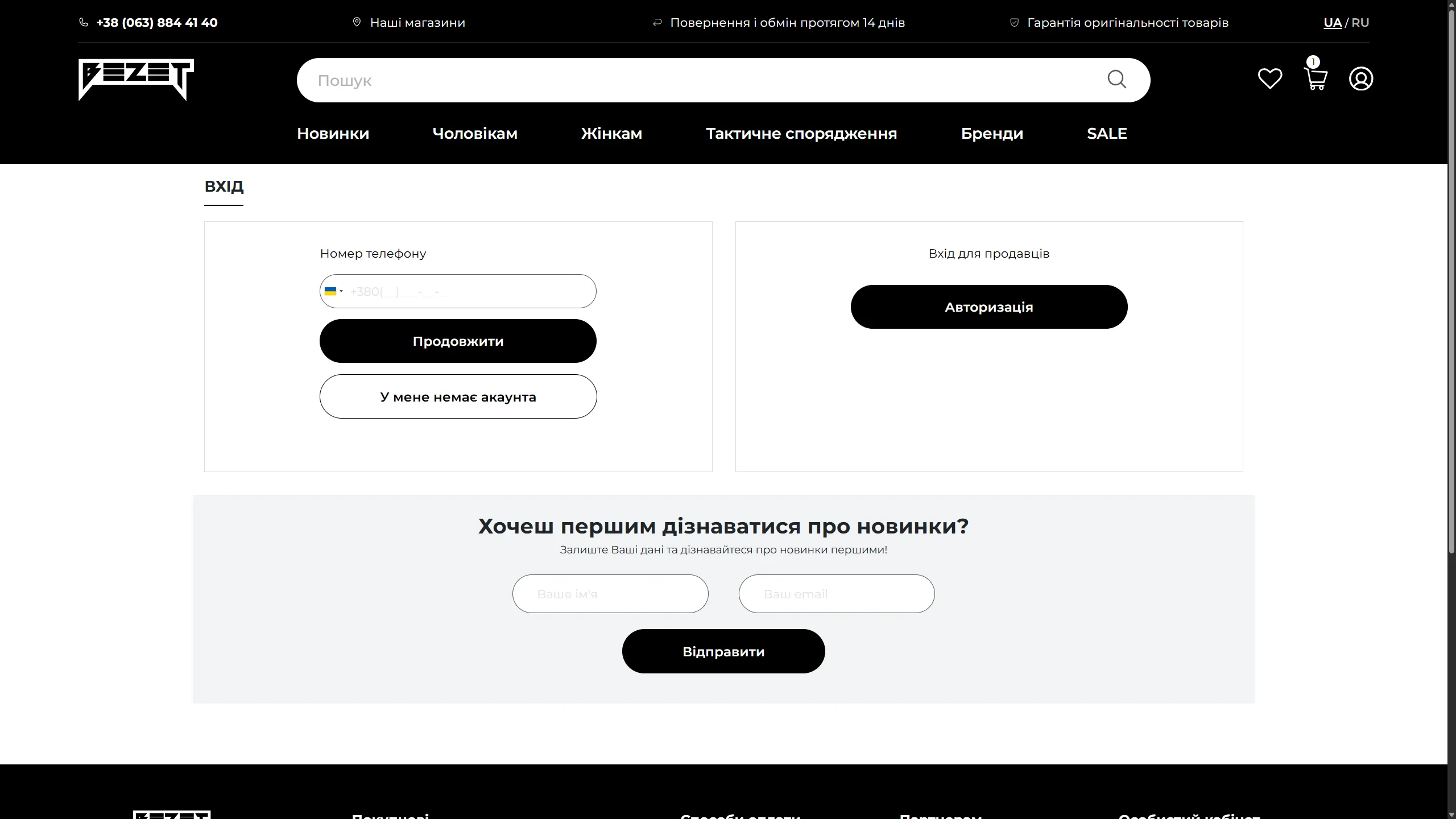Open the Тактичне спорядження menu
Image resolution: width=1456 pixels, height=819 pixels.
pyautogui.click(x=801, y=134)
